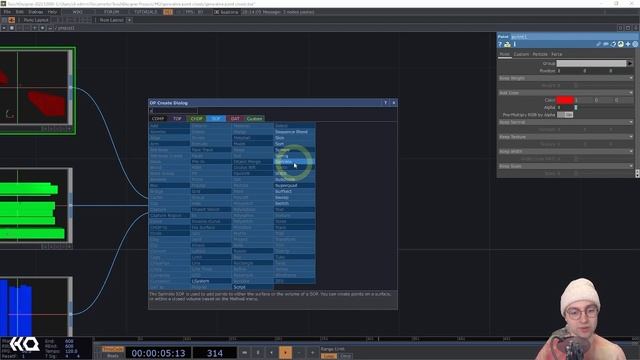Click the Alpha slider handle
This screenshot has height=360, width=640.
[x=576, y=107]
